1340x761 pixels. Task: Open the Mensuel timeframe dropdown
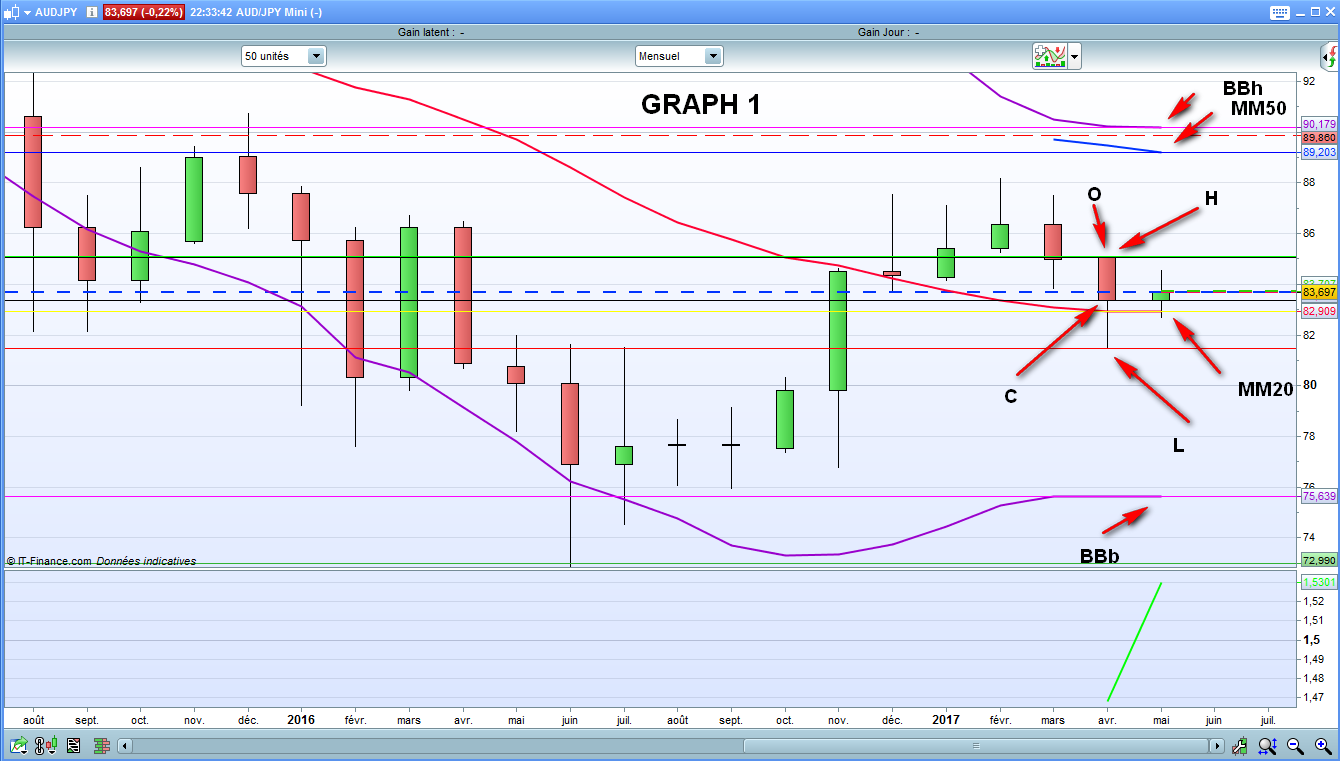click(678, 56)
